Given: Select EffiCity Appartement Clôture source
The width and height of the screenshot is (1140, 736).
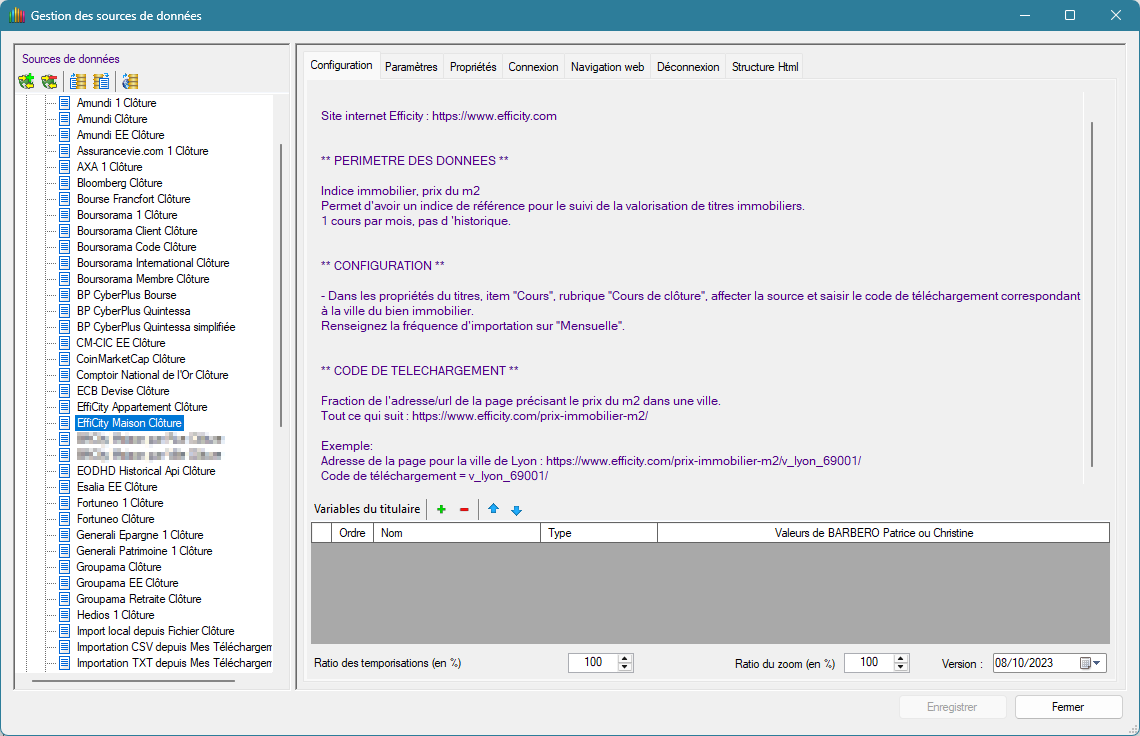Looking at the screenshot, I should click(142, 407).
